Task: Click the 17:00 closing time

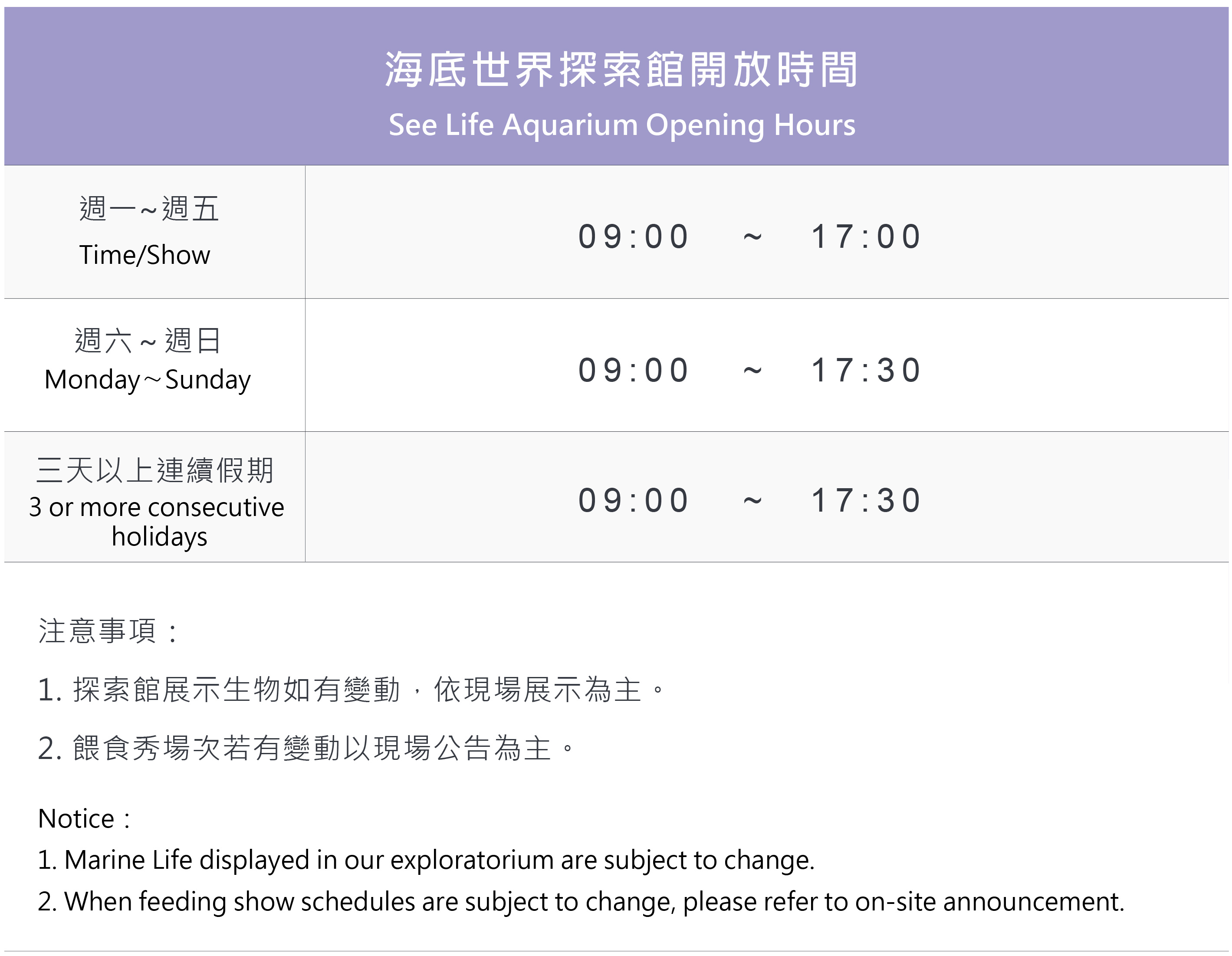Action: click(867, 237)
